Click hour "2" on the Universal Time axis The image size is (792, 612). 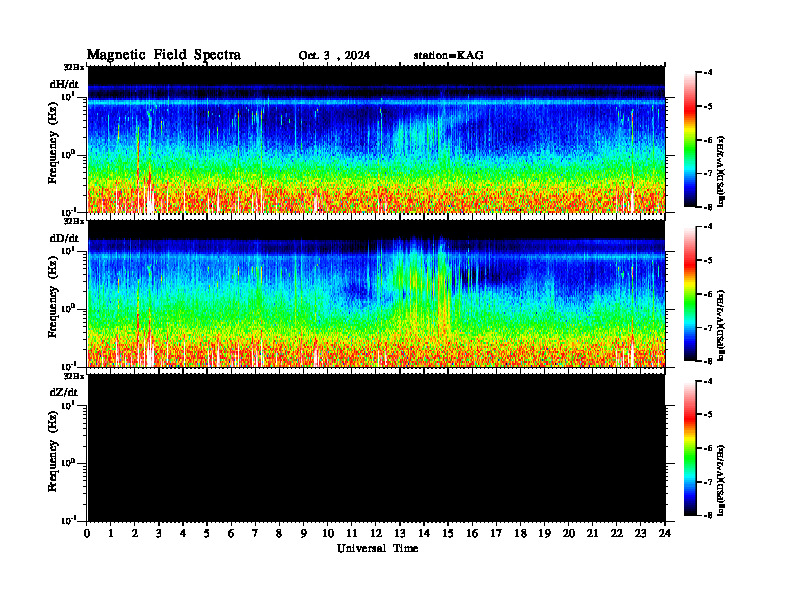tap(135, 533)
